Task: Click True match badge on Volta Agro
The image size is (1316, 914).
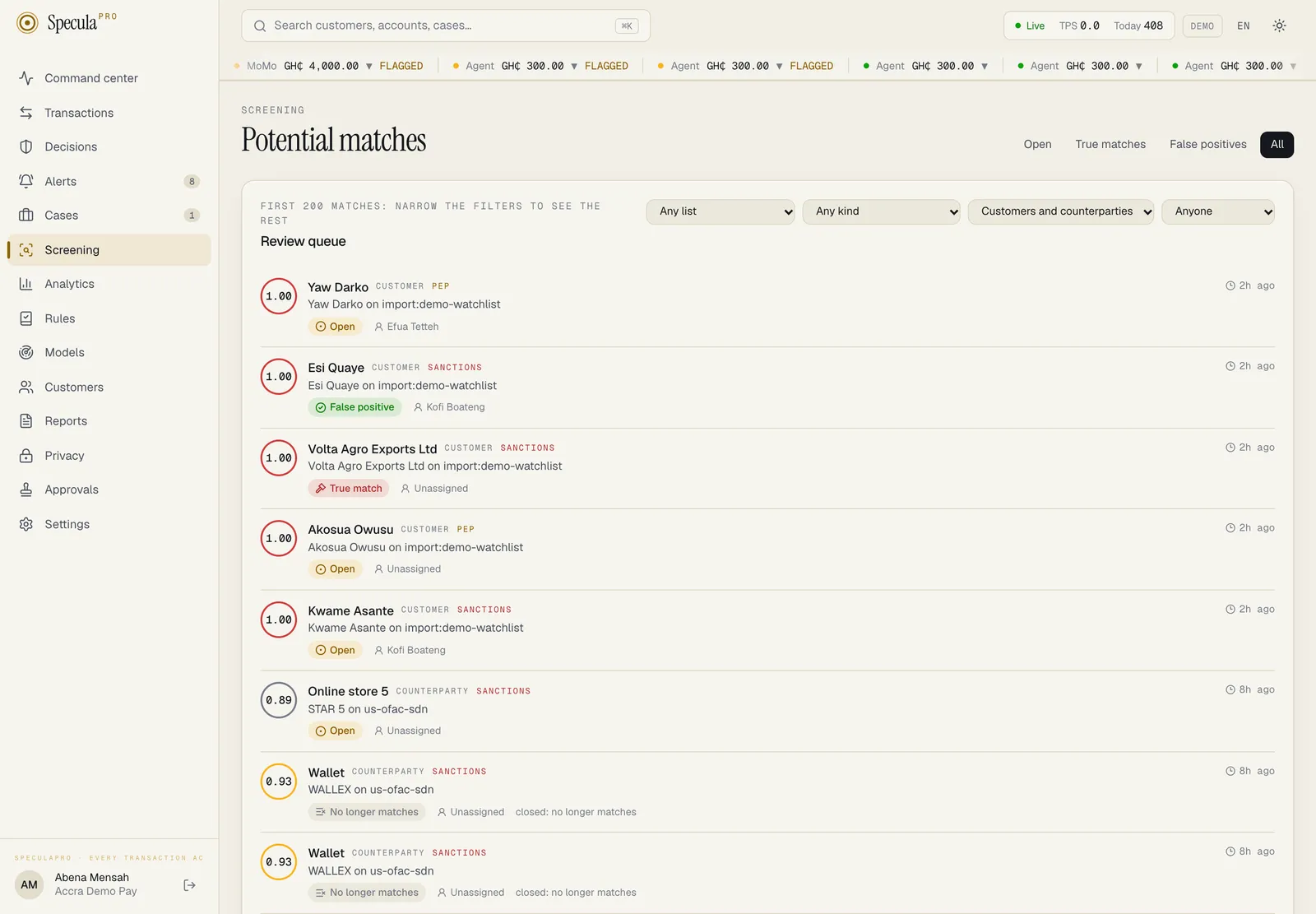Action: click(x=349, y=489)
